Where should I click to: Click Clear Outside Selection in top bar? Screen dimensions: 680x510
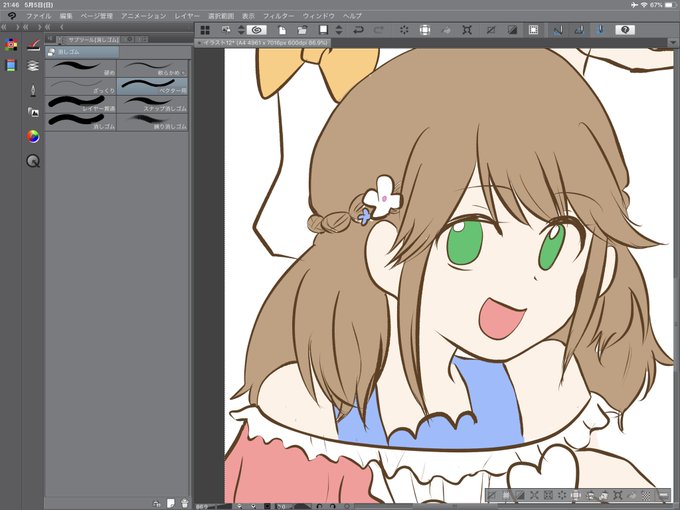pyautogui.click(x=425, y=30)
